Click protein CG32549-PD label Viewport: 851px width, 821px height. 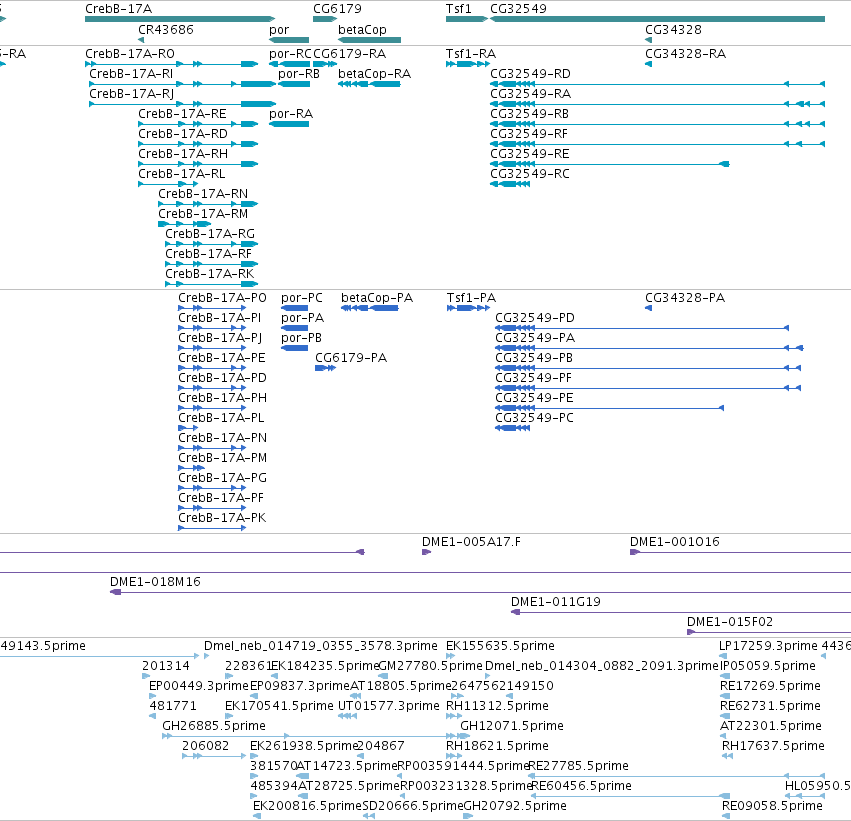click(535, 318)
